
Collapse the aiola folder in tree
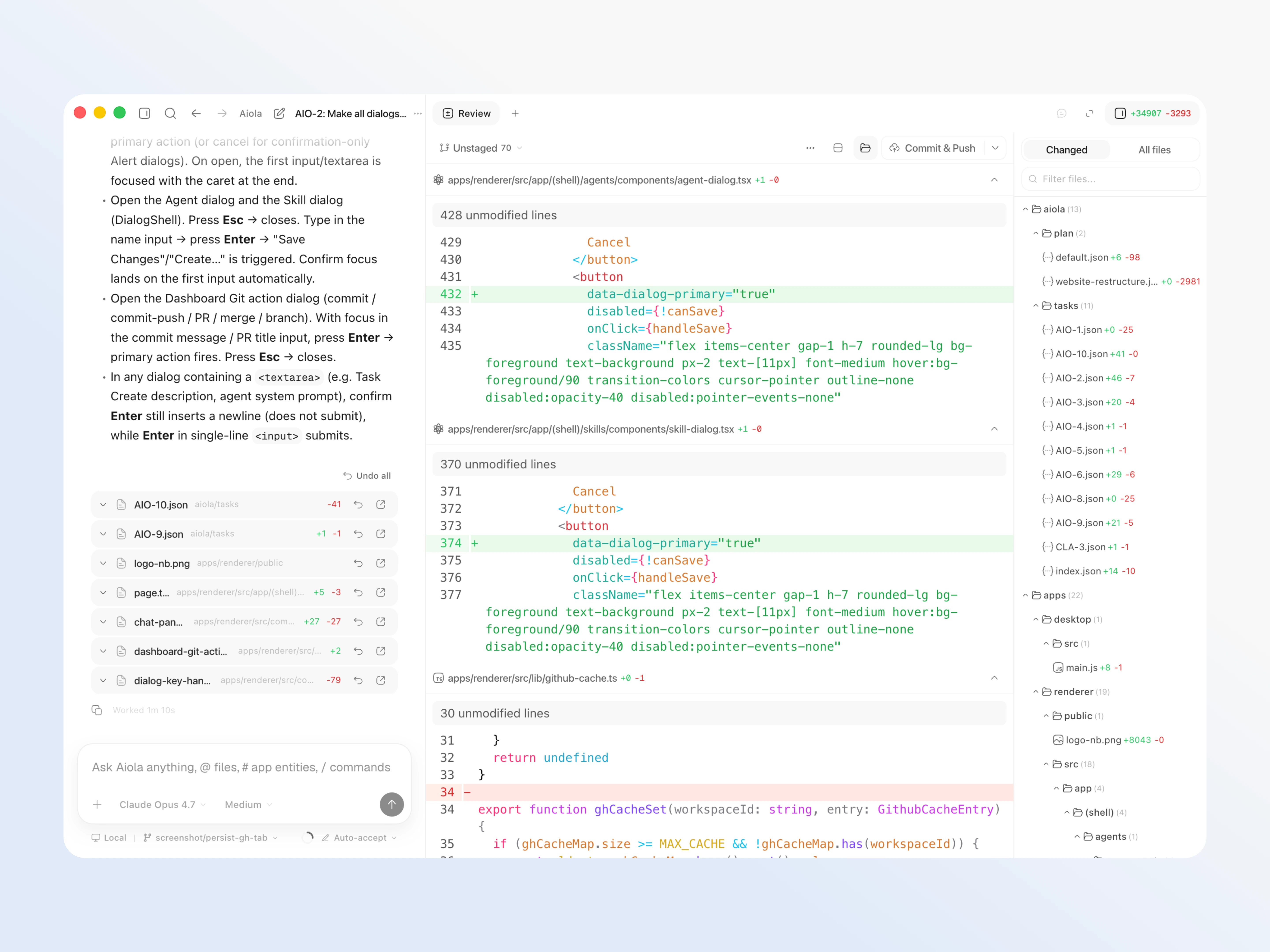[1025, 209]
